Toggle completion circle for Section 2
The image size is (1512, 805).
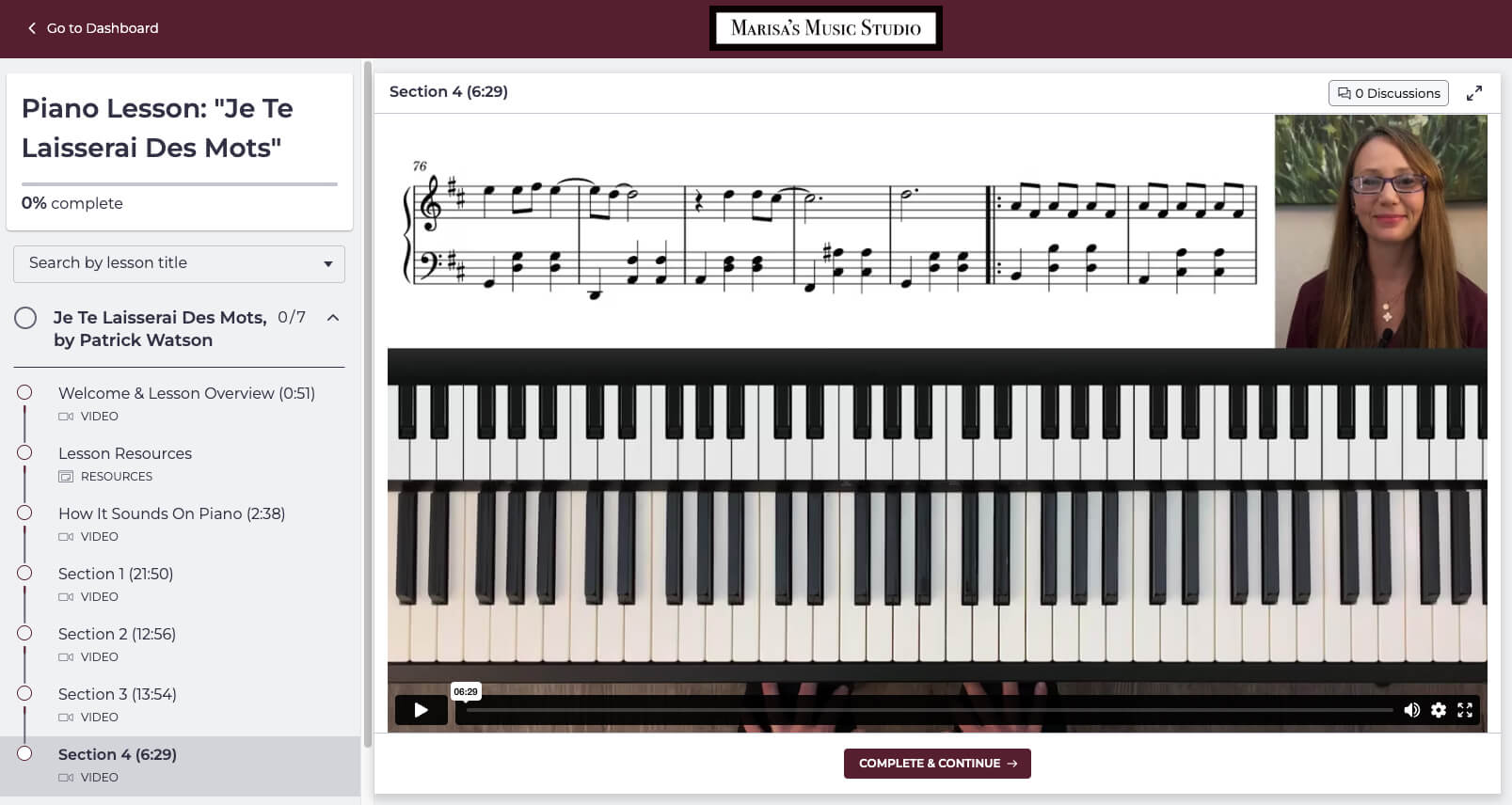24,633
